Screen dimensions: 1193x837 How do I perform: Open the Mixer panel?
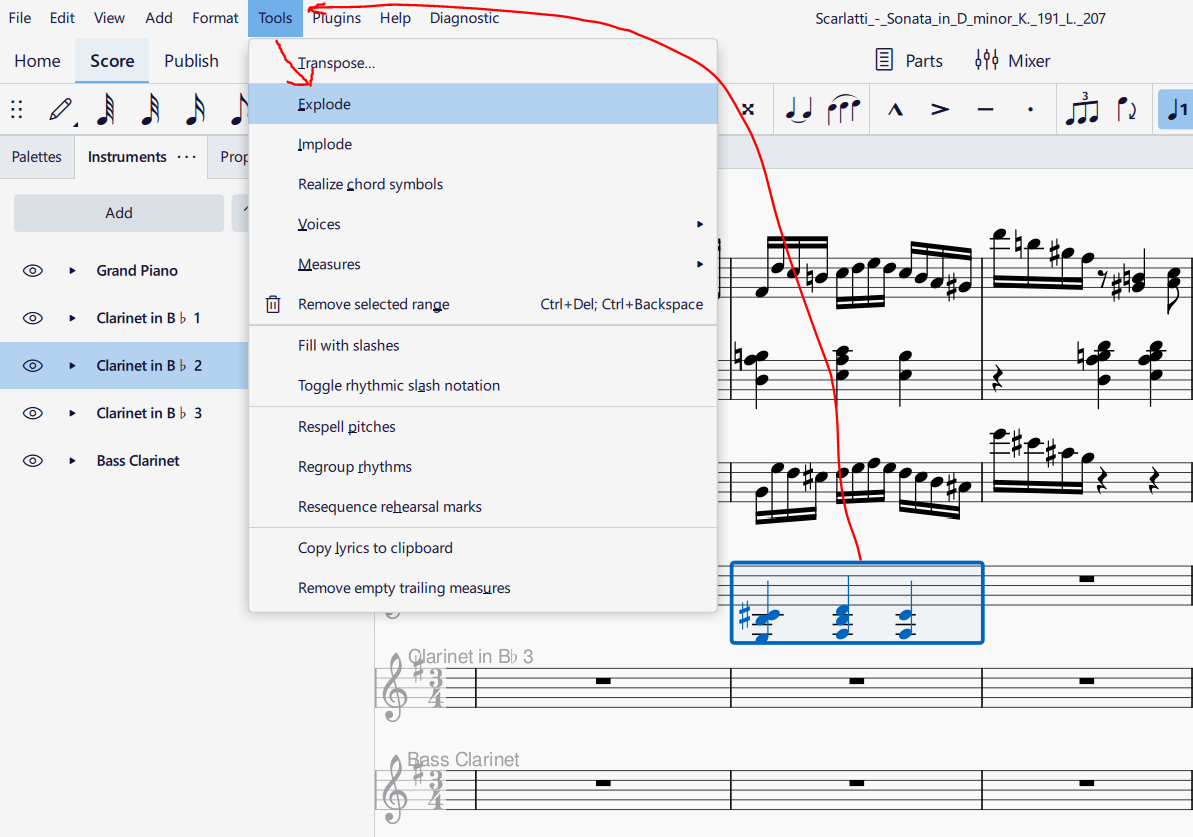point(1012,60)
